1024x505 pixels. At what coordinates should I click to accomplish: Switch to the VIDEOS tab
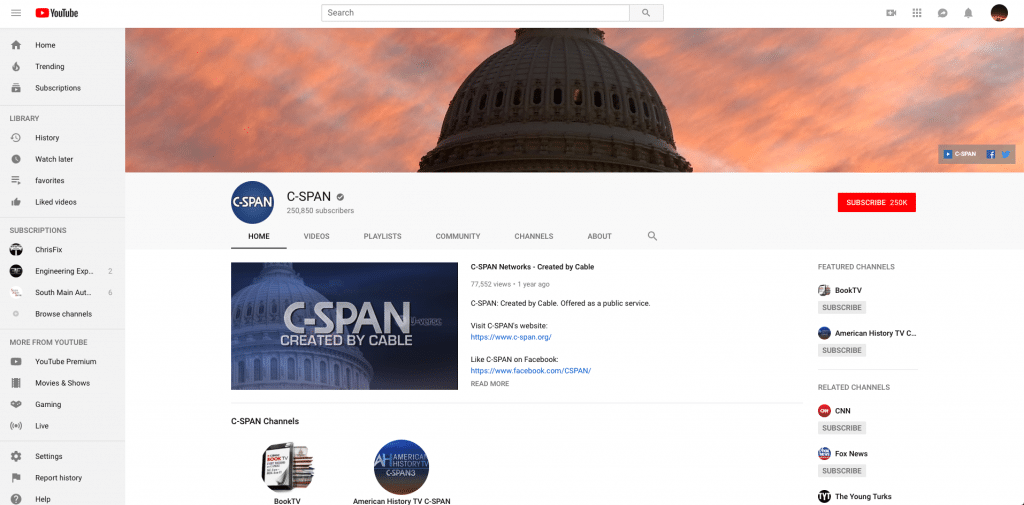point(317,236)
